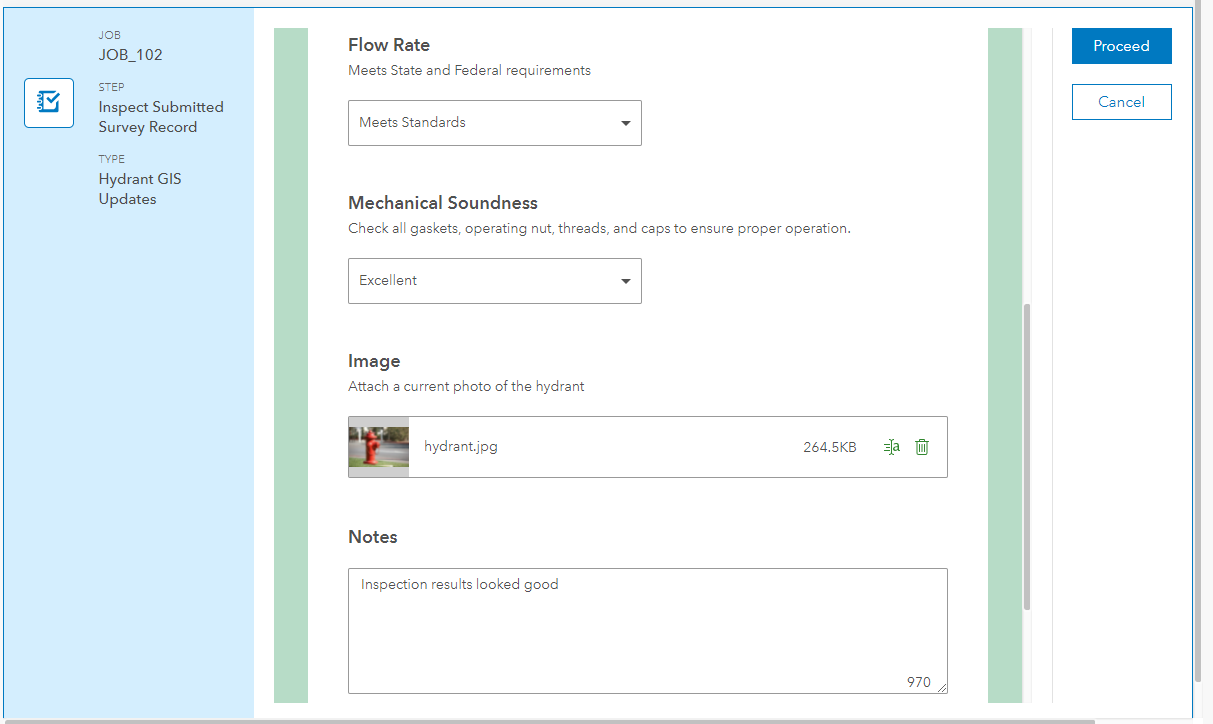This screenshot has height=724, width=1213.
Task: Expand the Mechanical Soundness dropdown arrow
Action: point(625,281)
